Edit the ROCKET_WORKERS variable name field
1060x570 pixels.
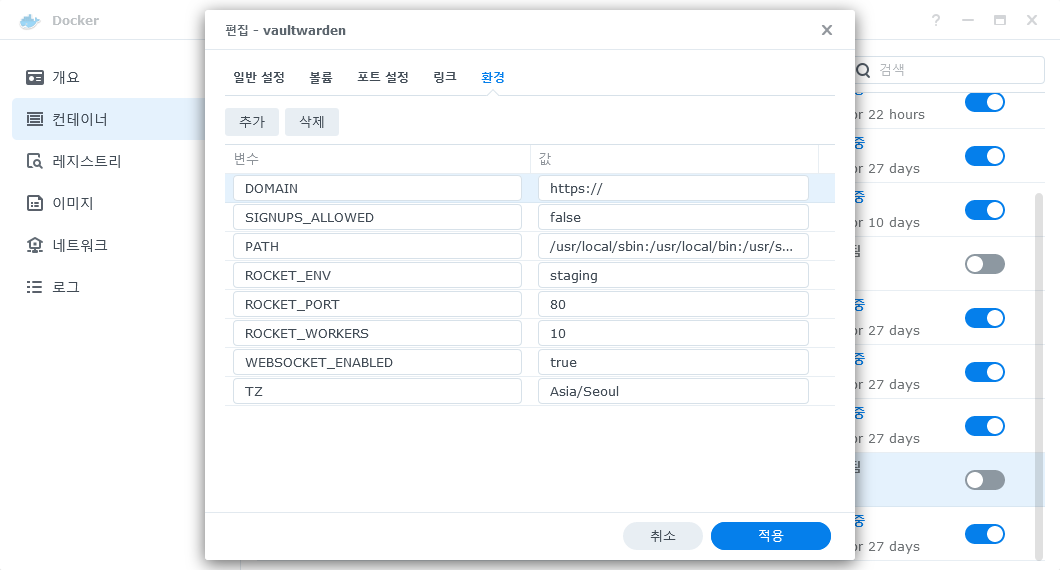pyautogui.click(x=377, y=333)
